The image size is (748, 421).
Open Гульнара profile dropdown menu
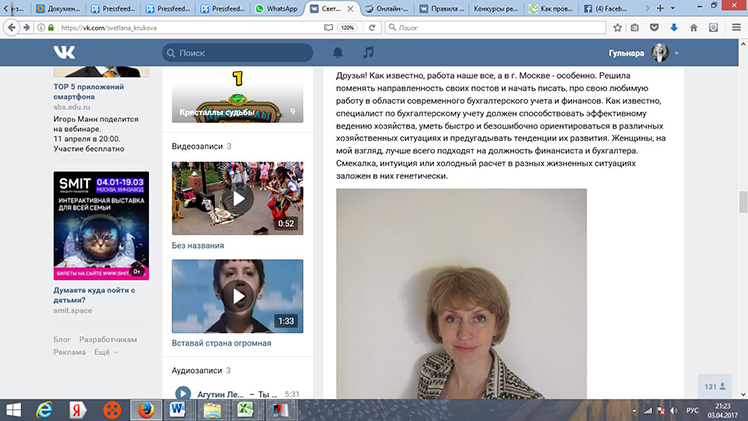(x=676, y=53)
